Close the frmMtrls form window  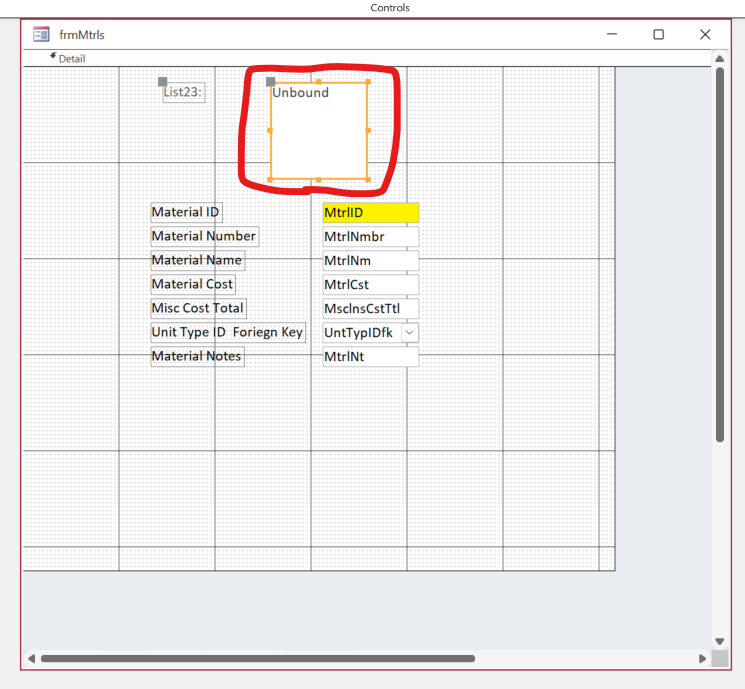coord(705,34)
